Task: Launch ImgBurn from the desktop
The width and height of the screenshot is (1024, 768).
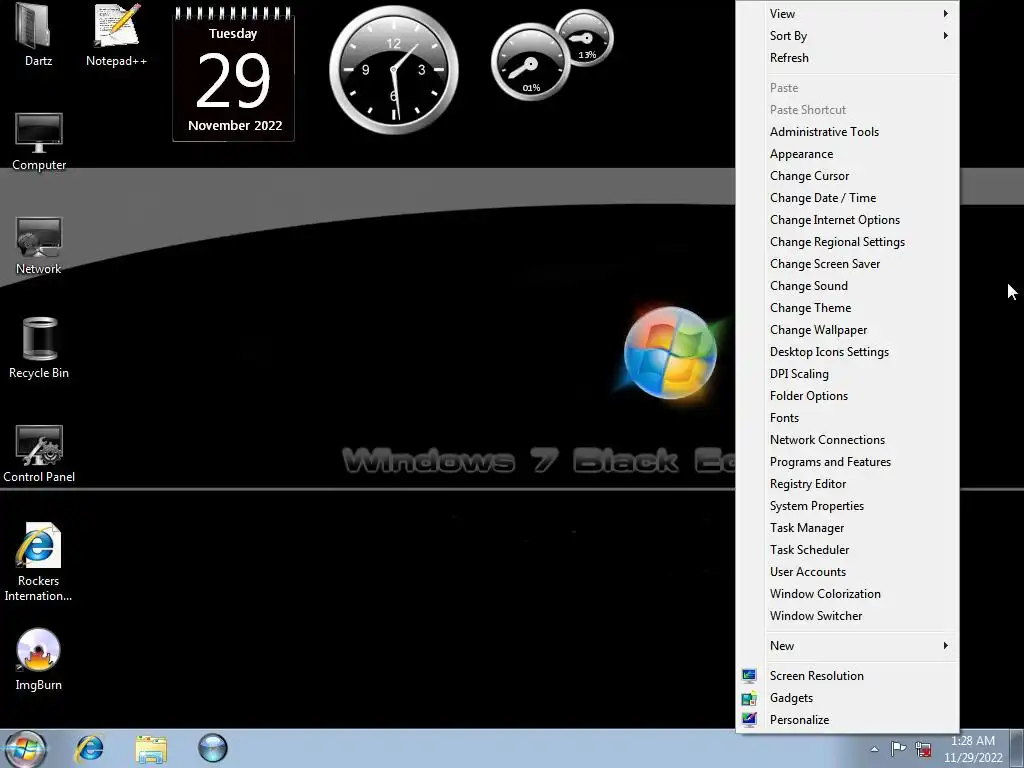Action: tap(38, 650)
